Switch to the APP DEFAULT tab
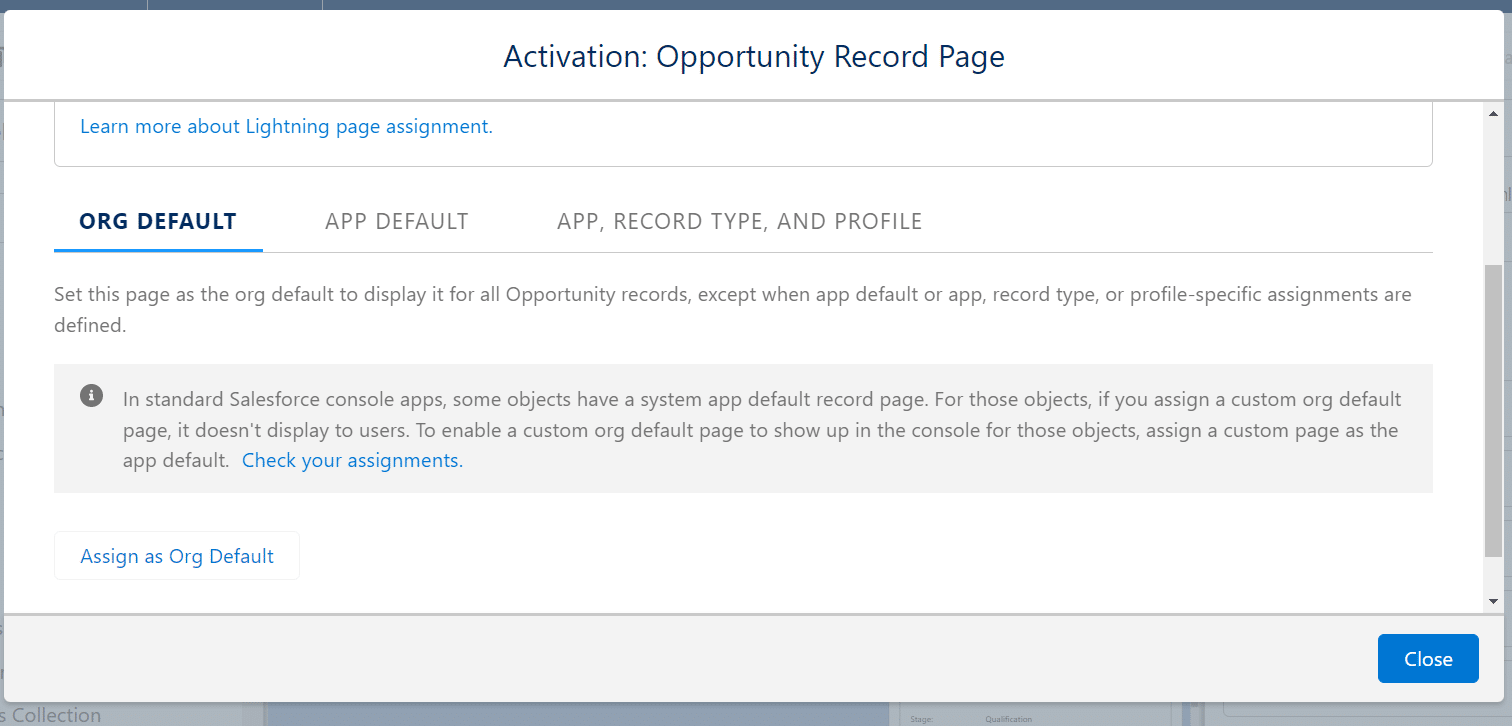This screenshot has height=726, width=1512. 397,221
